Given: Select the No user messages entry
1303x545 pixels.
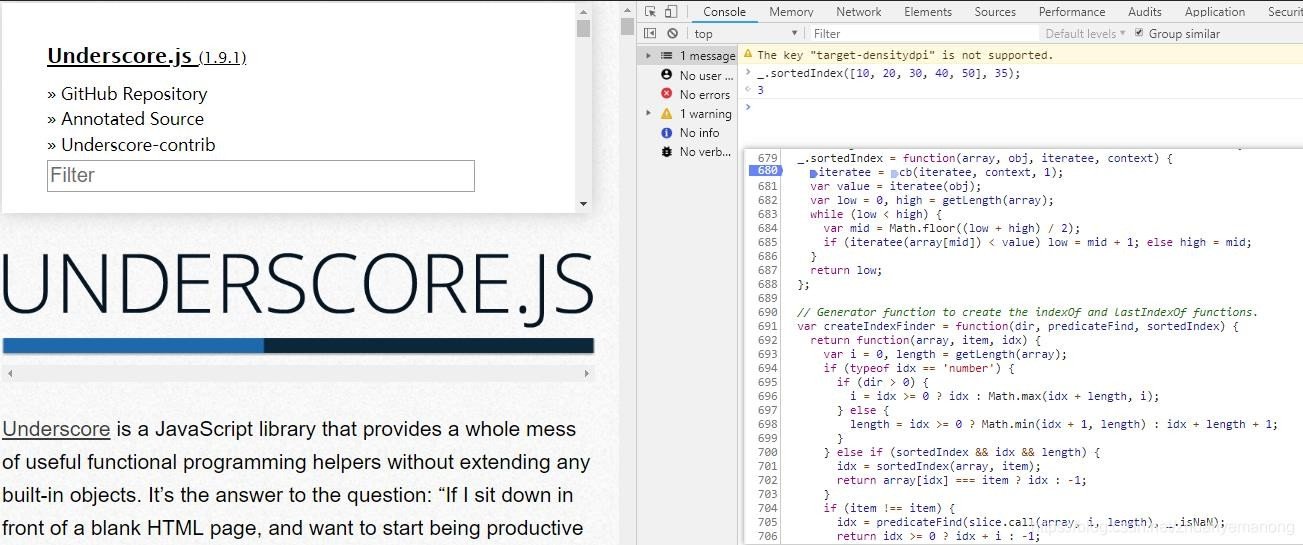Looking at the screenshot, I should 699,75.
